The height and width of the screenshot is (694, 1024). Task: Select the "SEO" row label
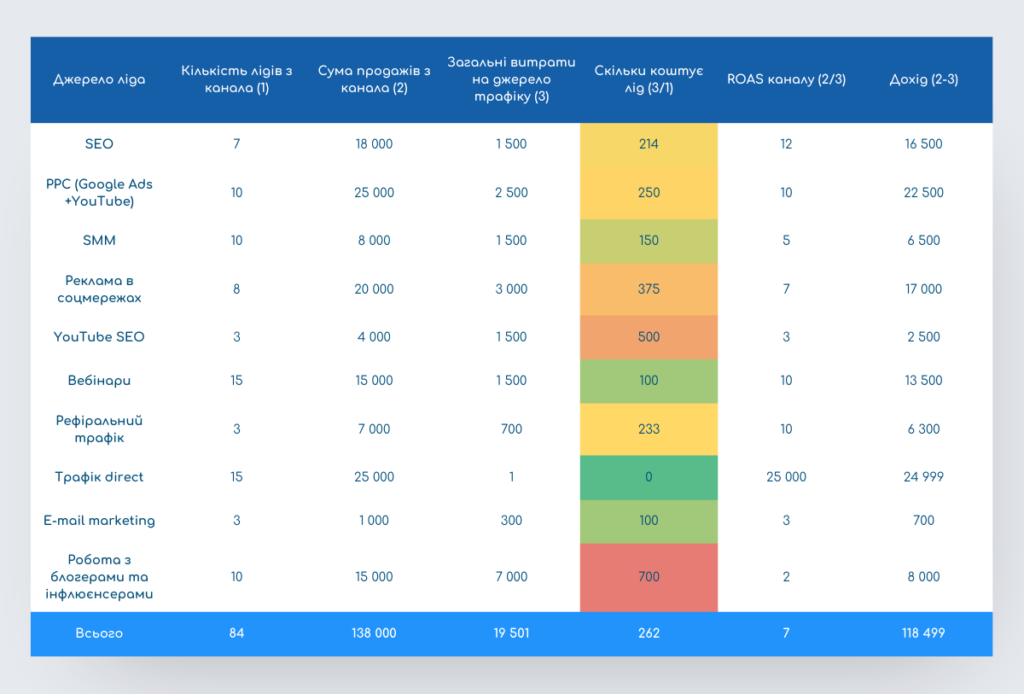[99, 144]
